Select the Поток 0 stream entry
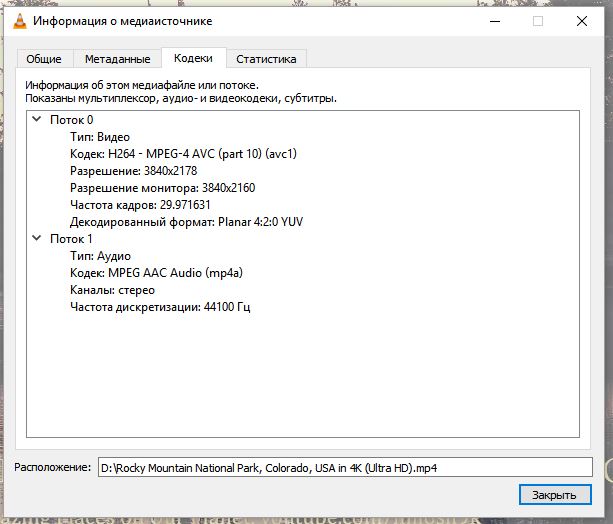This screenshot has width=613, height=524. [71, 120]
